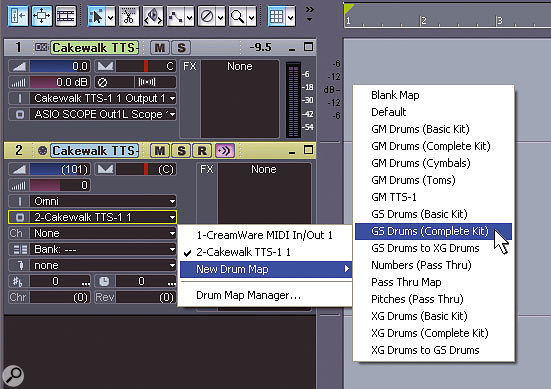Click the DXi synth icon on track 1
The image size is (551, 389).
coord(41,47)
